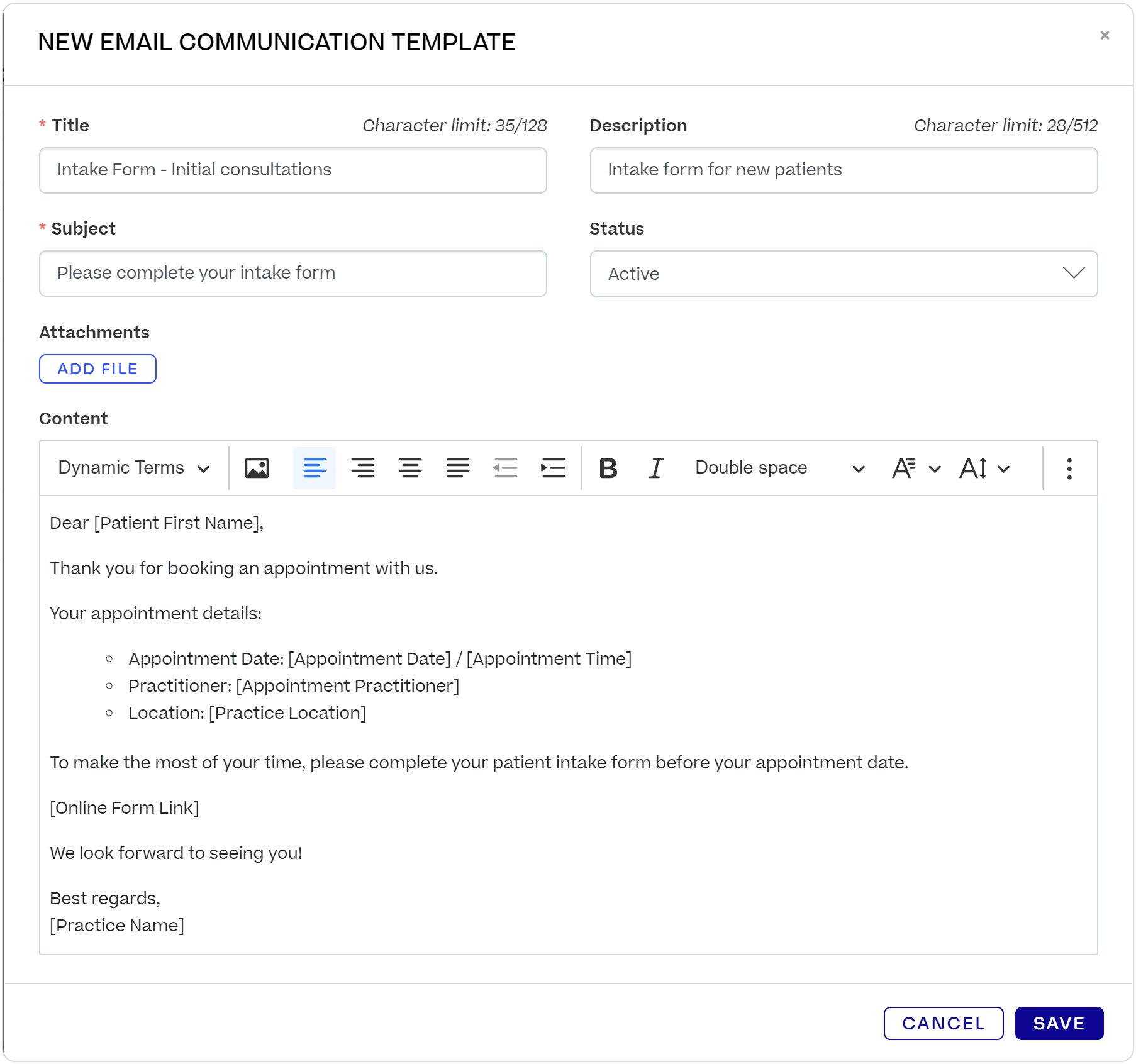This screenshot has width=1136, height=1064.
Task: Open the Dynamic Terms dropdown
Action: click(x=132, y=467)
